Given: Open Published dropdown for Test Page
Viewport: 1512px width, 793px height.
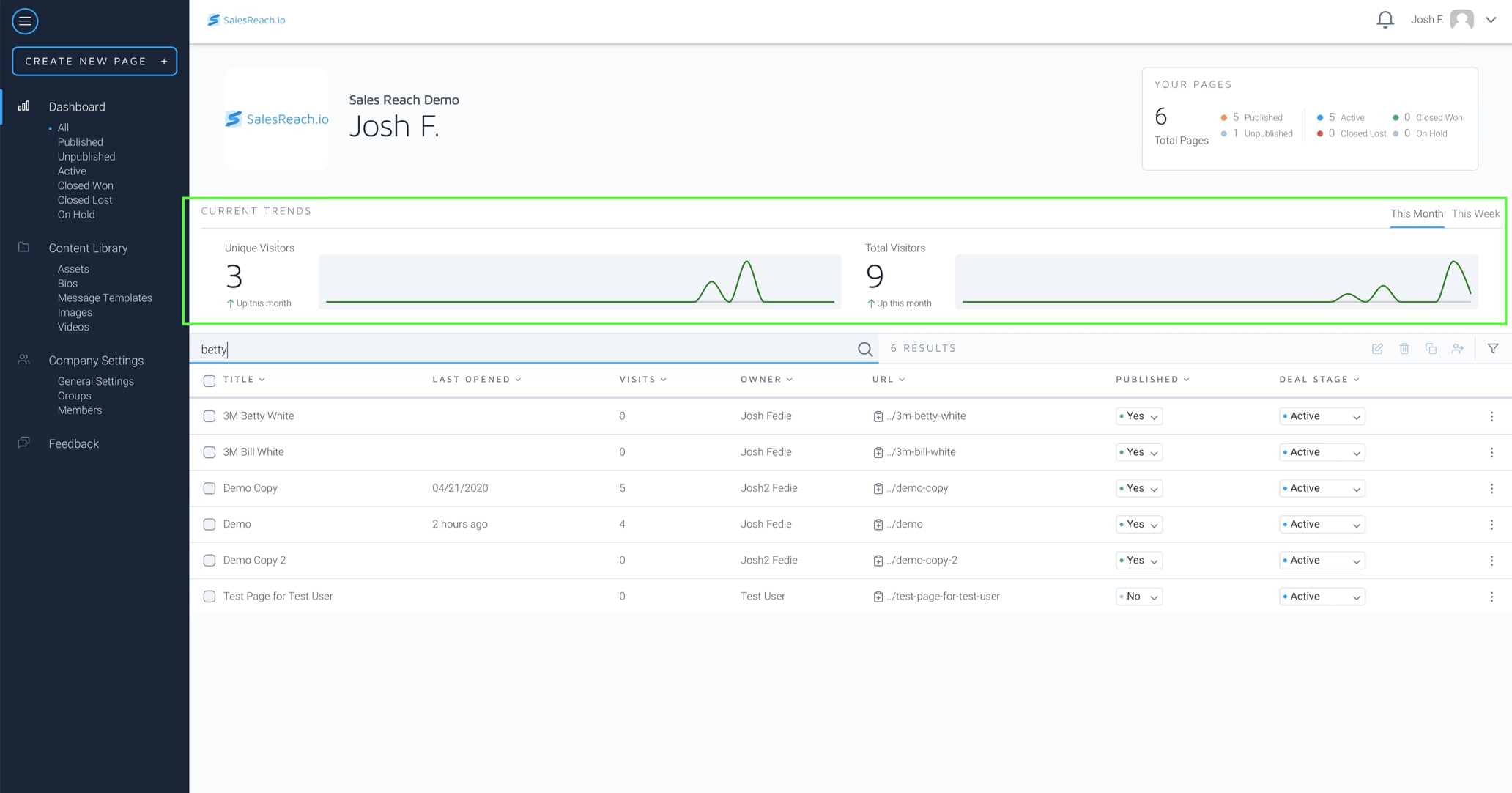Looking at the screenshot, I should [1138, 597].
